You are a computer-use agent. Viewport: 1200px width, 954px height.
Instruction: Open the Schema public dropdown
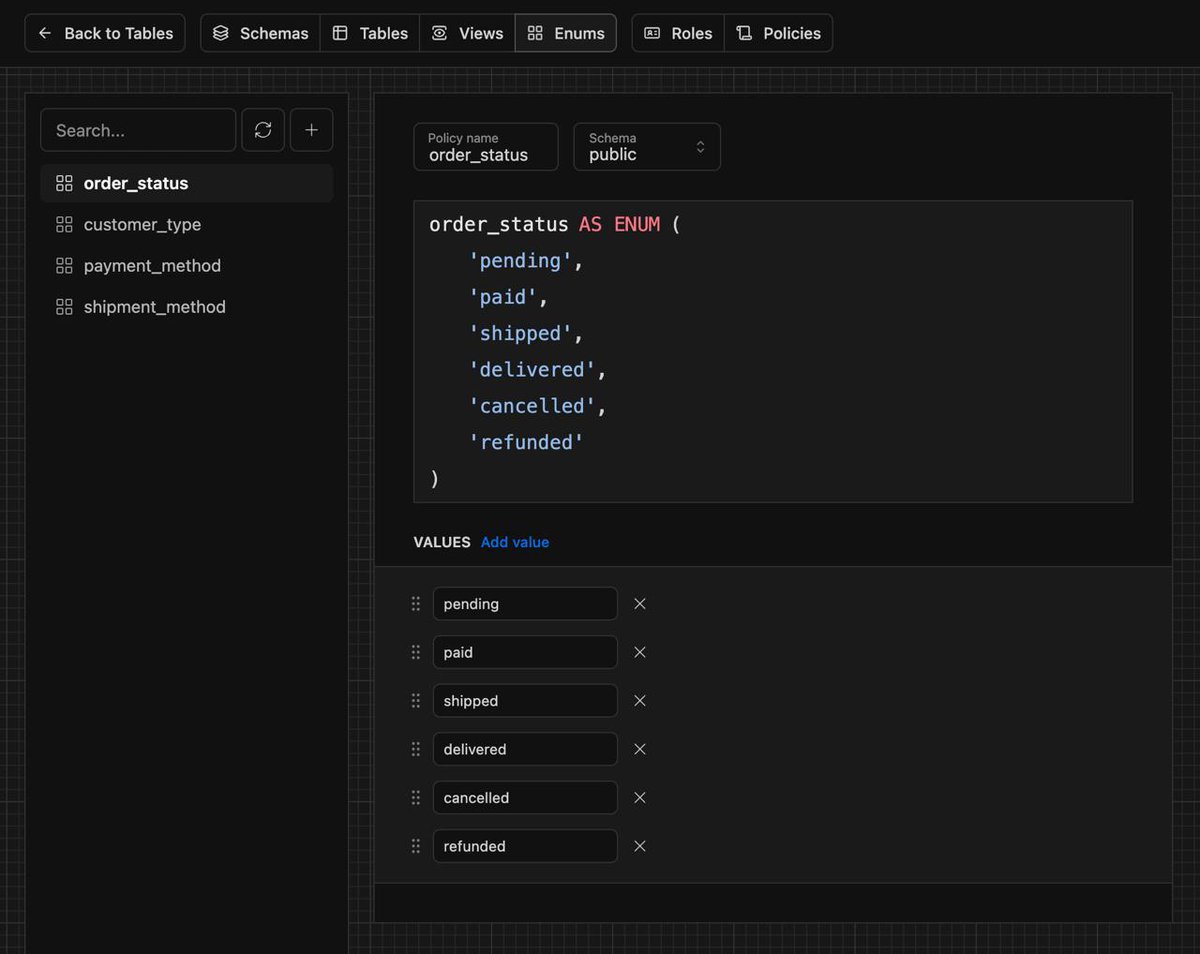[x=647, y=147]
